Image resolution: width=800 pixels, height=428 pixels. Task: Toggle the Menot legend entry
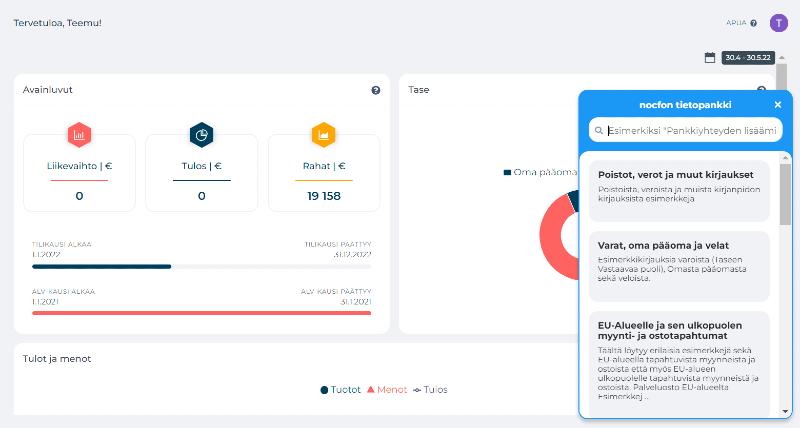point(387,390)
